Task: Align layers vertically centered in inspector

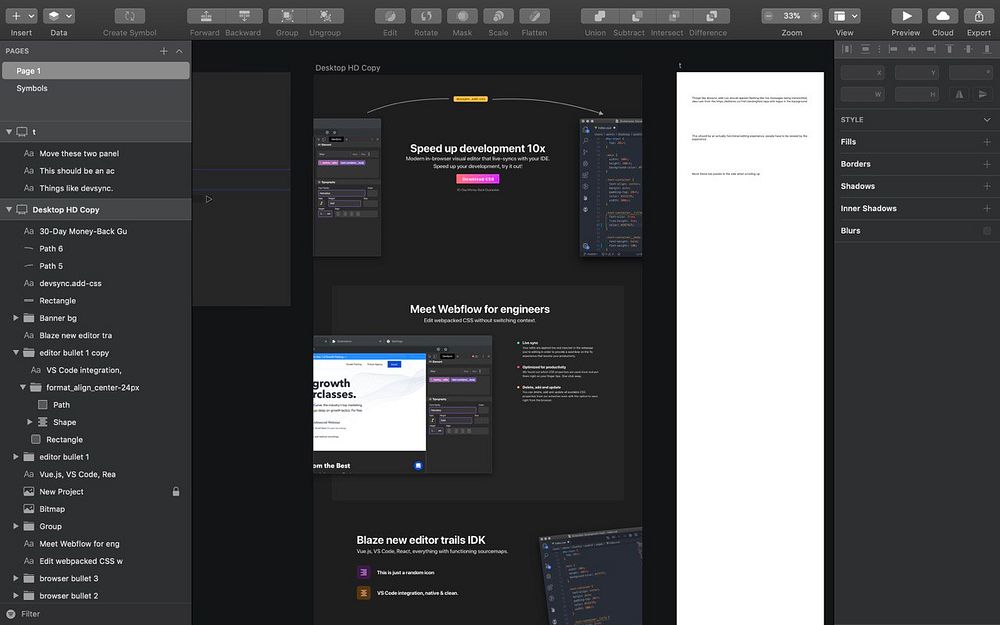Action: coord(969,49)
